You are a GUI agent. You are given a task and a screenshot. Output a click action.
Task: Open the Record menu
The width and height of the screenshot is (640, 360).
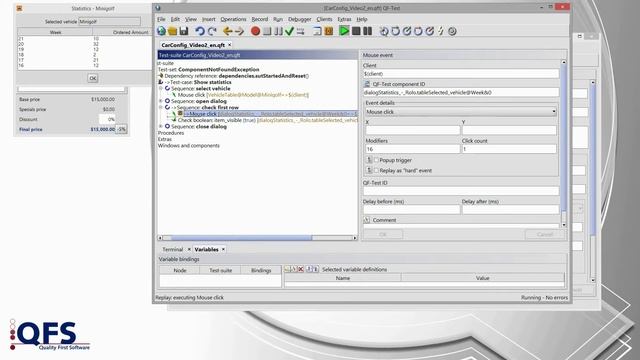[x=260, y=19]
